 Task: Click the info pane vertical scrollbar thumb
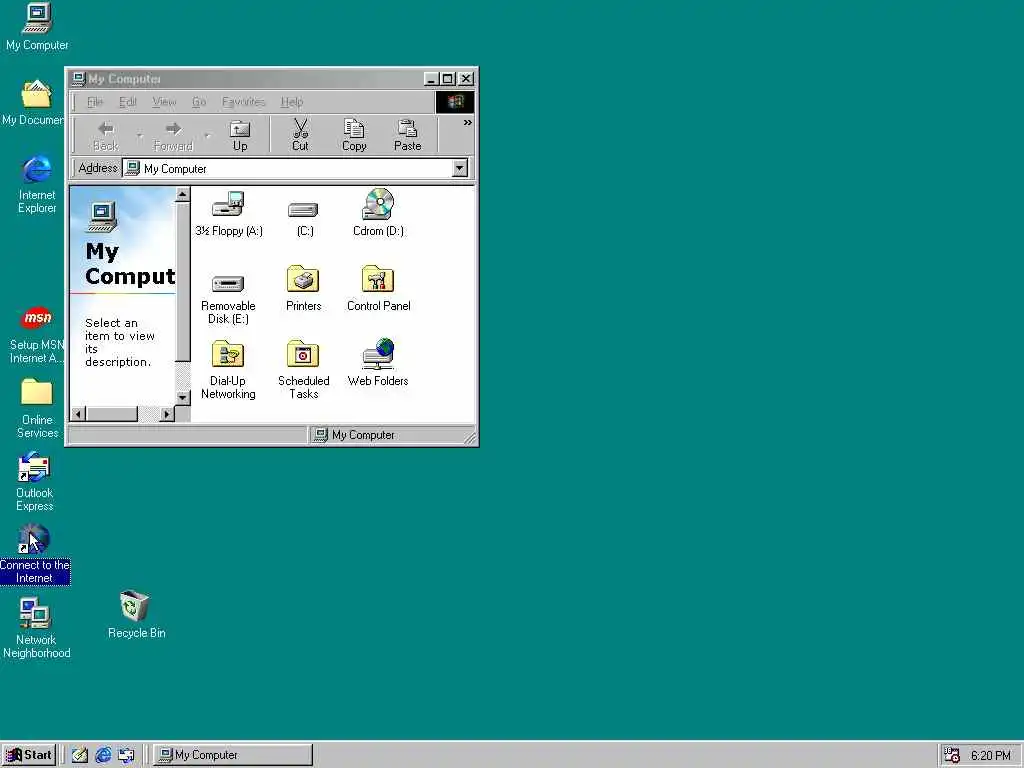click(182, 281)
